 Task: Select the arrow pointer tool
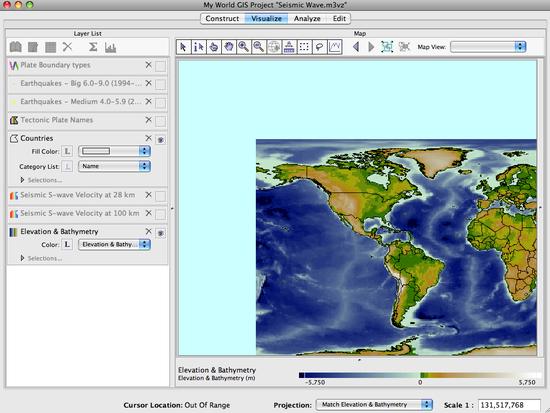tap(183, 47)
